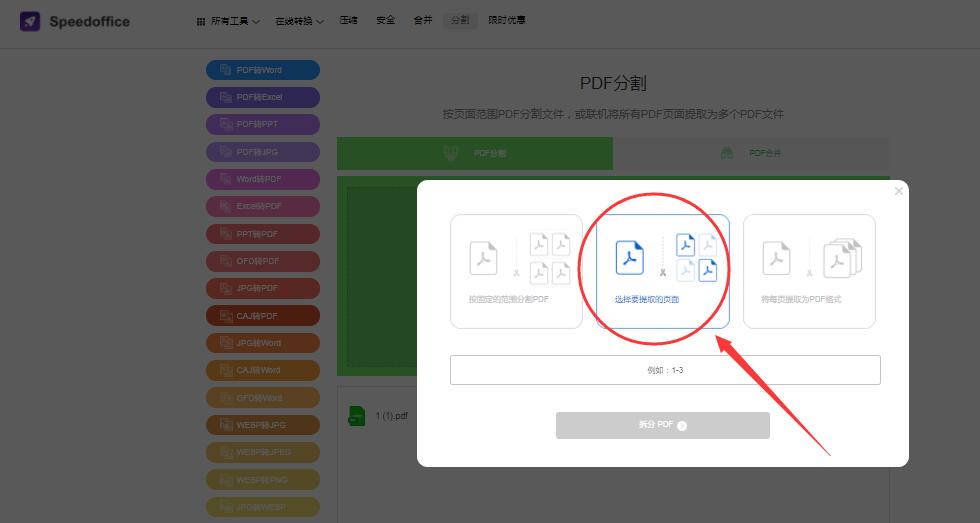Click the Speedoffice rocket logo icon

pos(30,21)
